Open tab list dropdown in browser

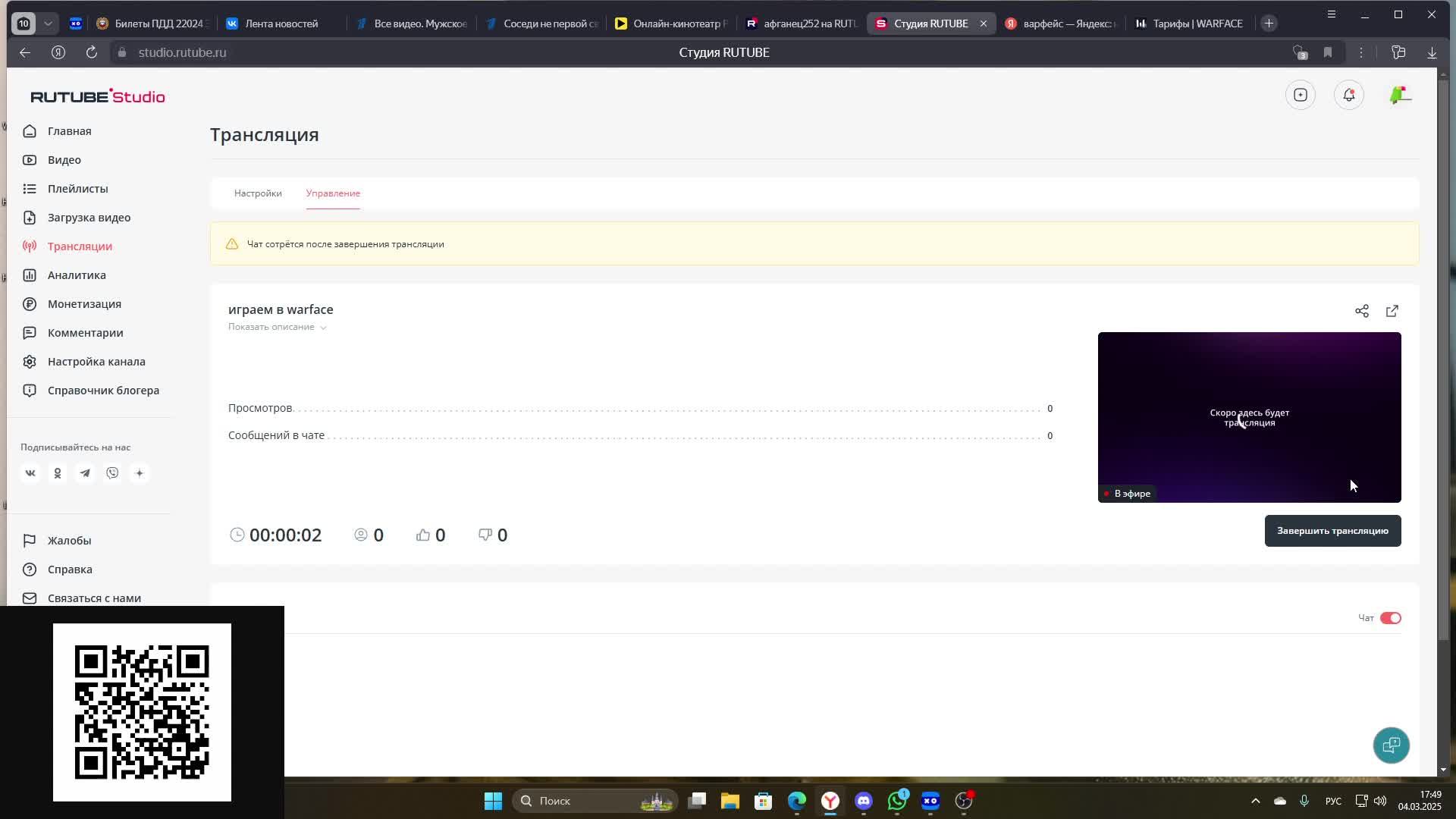pyautogui.click(x=48, y=24)
